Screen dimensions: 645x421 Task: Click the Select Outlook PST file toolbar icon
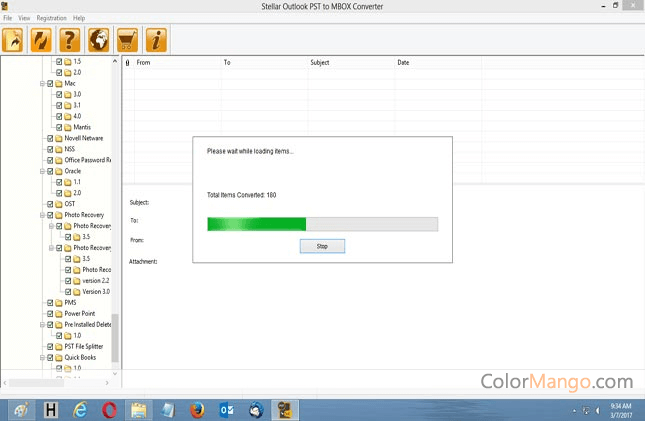click(14, 40)
